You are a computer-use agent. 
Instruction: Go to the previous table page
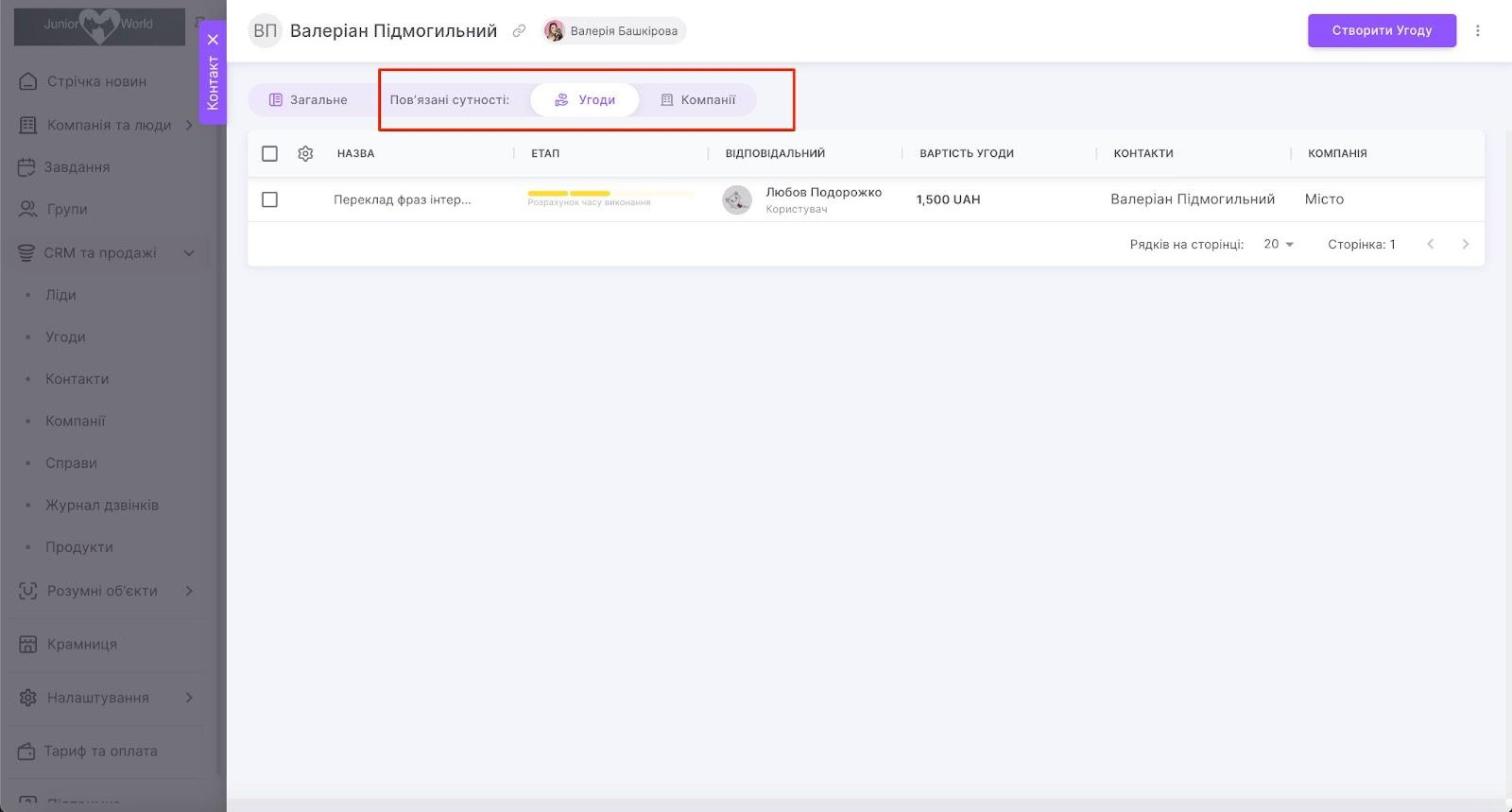click(1431, 244)
